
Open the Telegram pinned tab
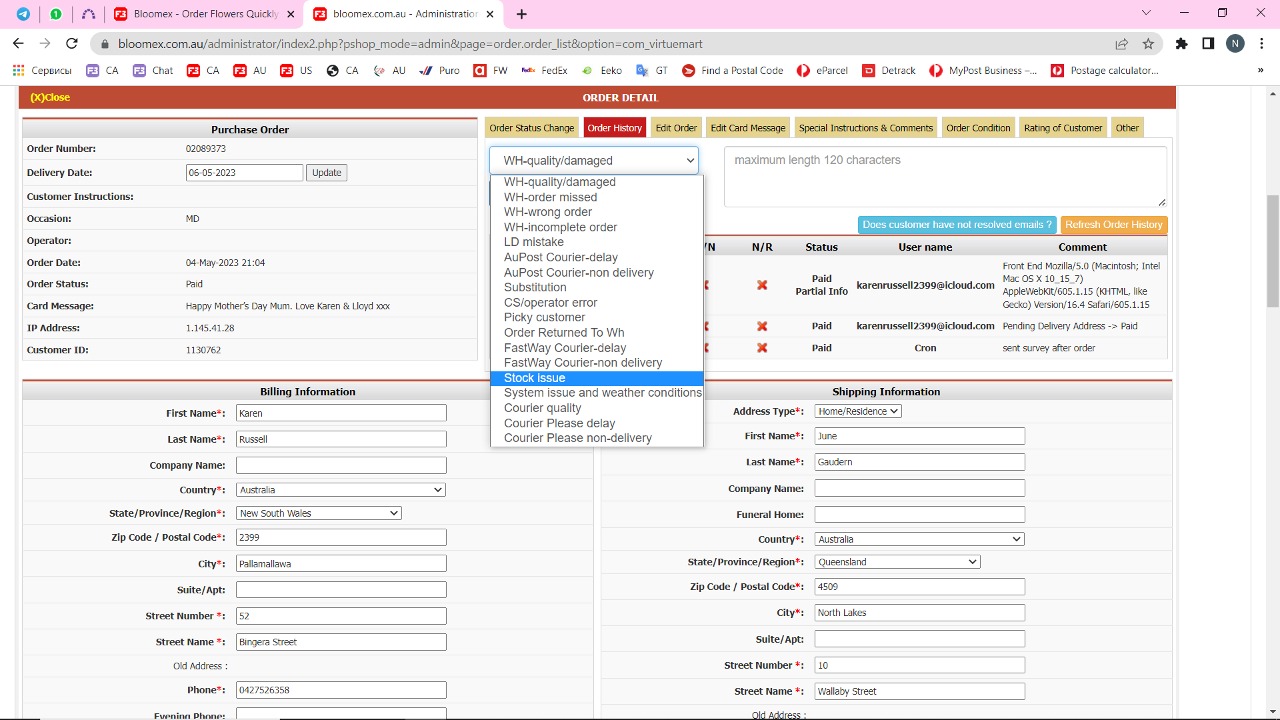[x=23, y=14]
